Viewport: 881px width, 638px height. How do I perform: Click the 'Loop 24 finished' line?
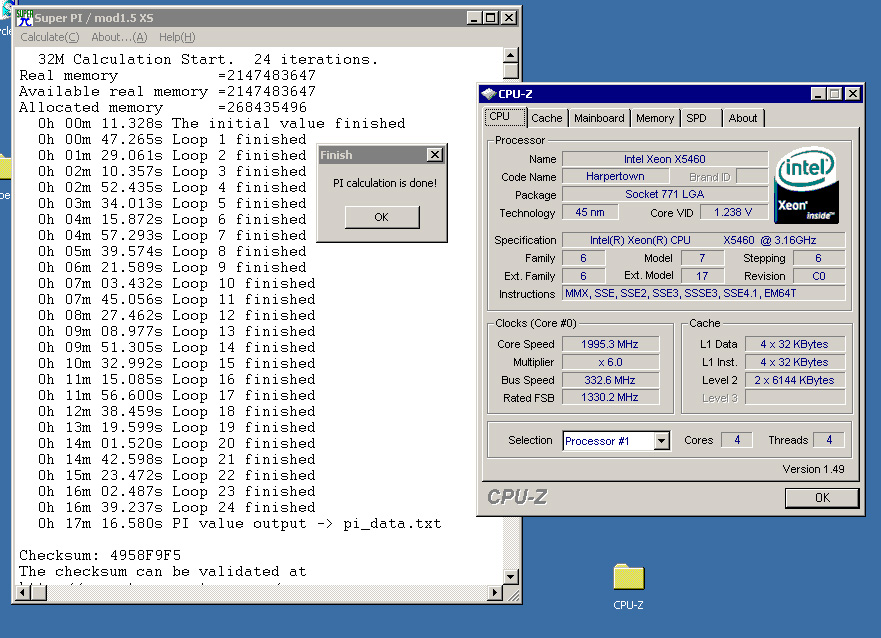coord(176,508)
